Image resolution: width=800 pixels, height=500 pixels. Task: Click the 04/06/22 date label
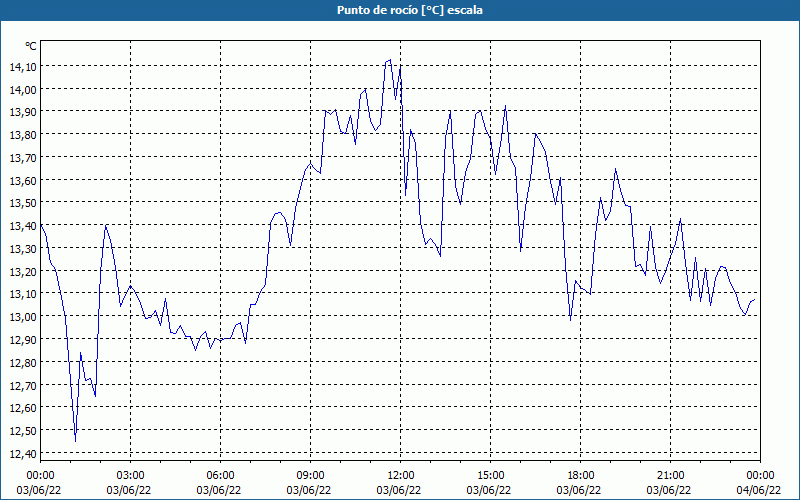point(759,490)
